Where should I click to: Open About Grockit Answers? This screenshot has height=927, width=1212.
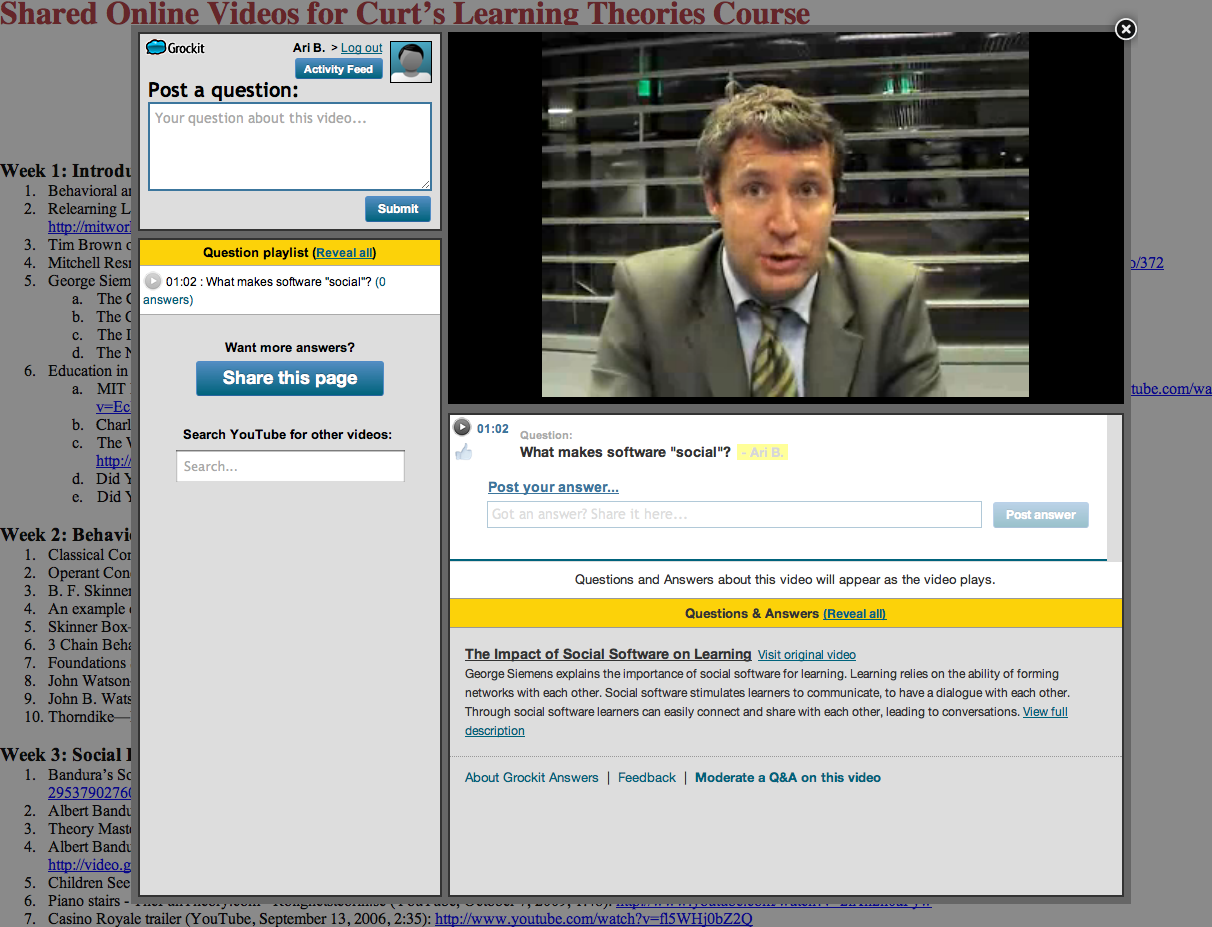[532, 777]
